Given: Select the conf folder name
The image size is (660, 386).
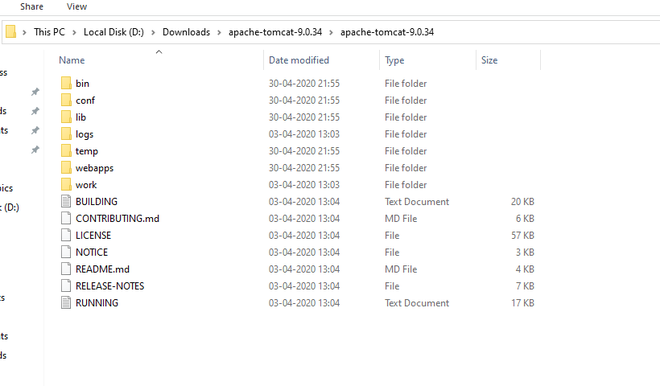Looking at the screenshot, I should [85, 100].
